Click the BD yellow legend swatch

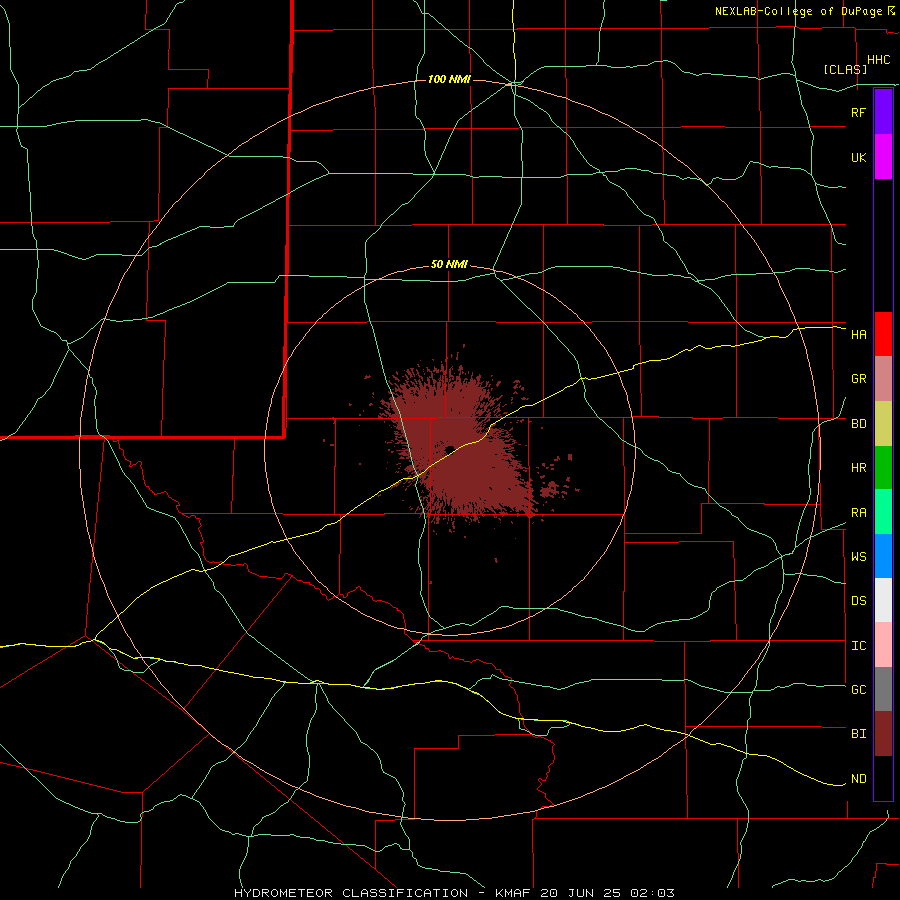pos(883,424)
